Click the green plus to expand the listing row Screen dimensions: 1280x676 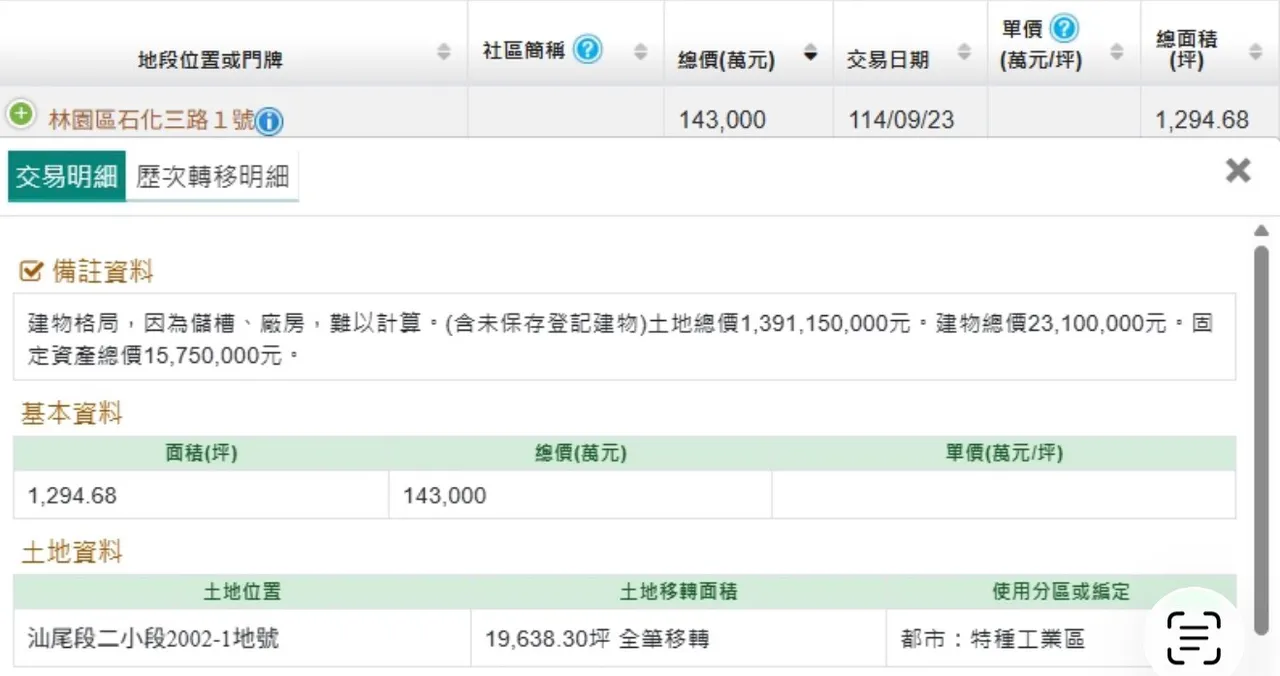coord(20,113)
